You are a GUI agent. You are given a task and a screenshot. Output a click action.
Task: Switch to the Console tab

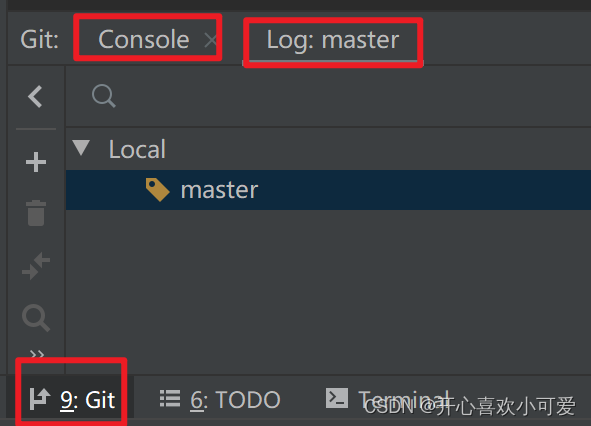point(144,39)
